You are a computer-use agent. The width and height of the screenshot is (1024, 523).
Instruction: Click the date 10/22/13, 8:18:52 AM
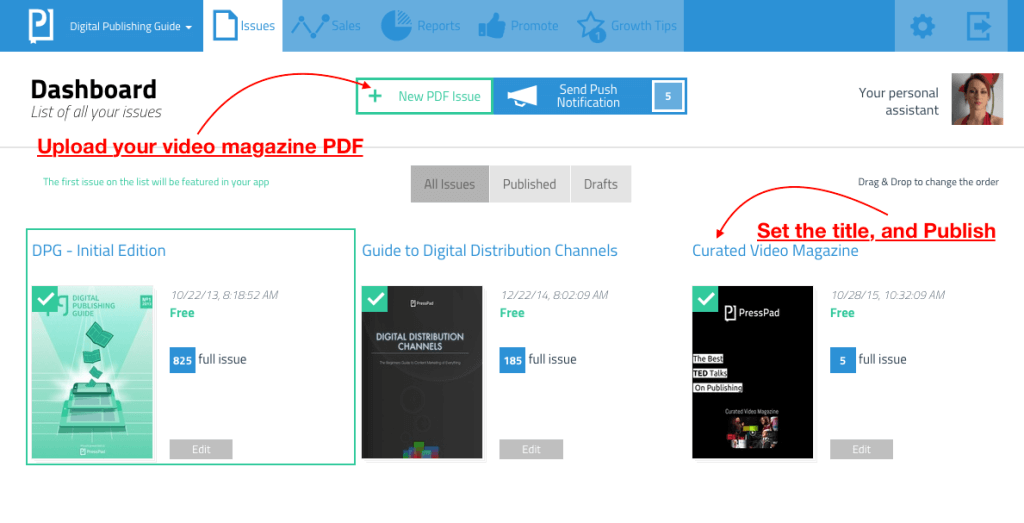coord(224,295)
